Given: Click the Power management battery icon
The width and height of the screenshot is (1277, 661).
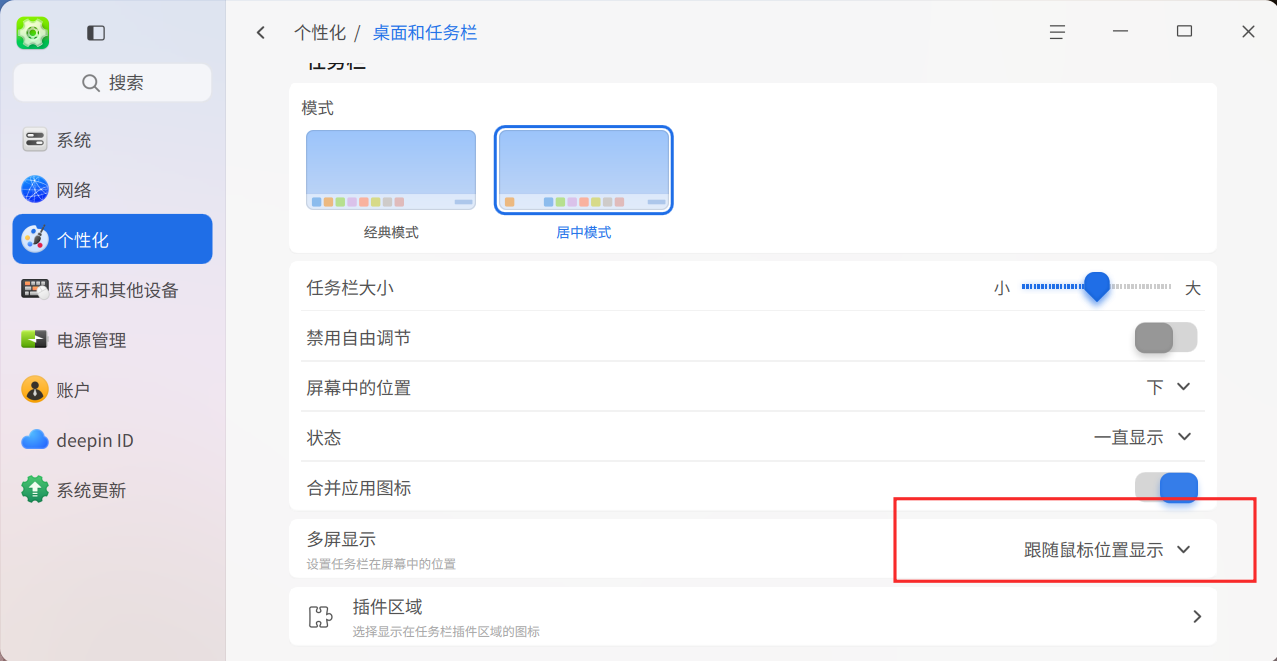Looking at the screenshot, I should pyautogui.click(x=35, y=340).
